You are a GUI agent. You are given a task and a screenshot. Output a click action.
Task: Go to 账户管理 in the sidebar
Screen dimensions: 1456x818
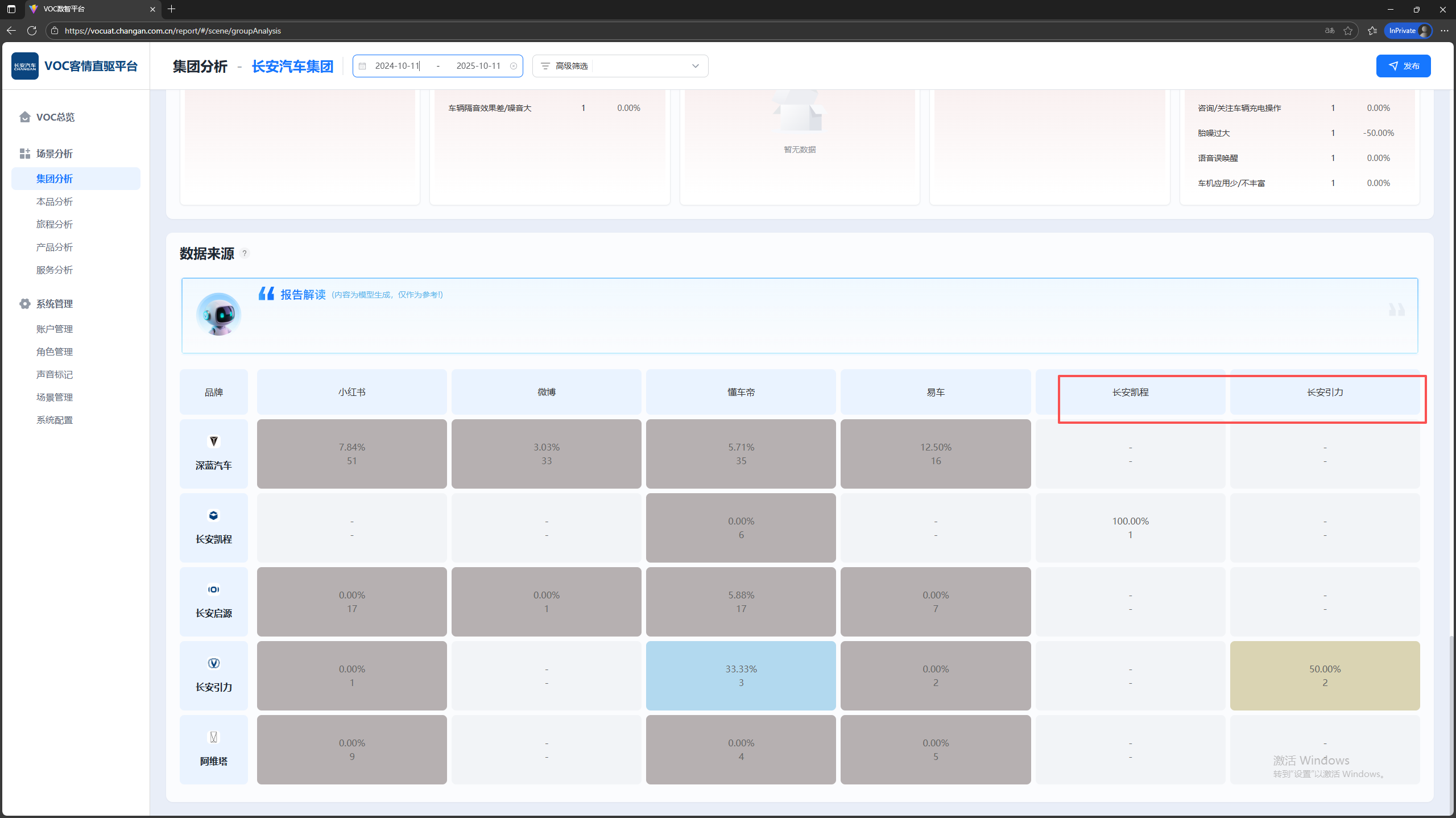[55, 329]
